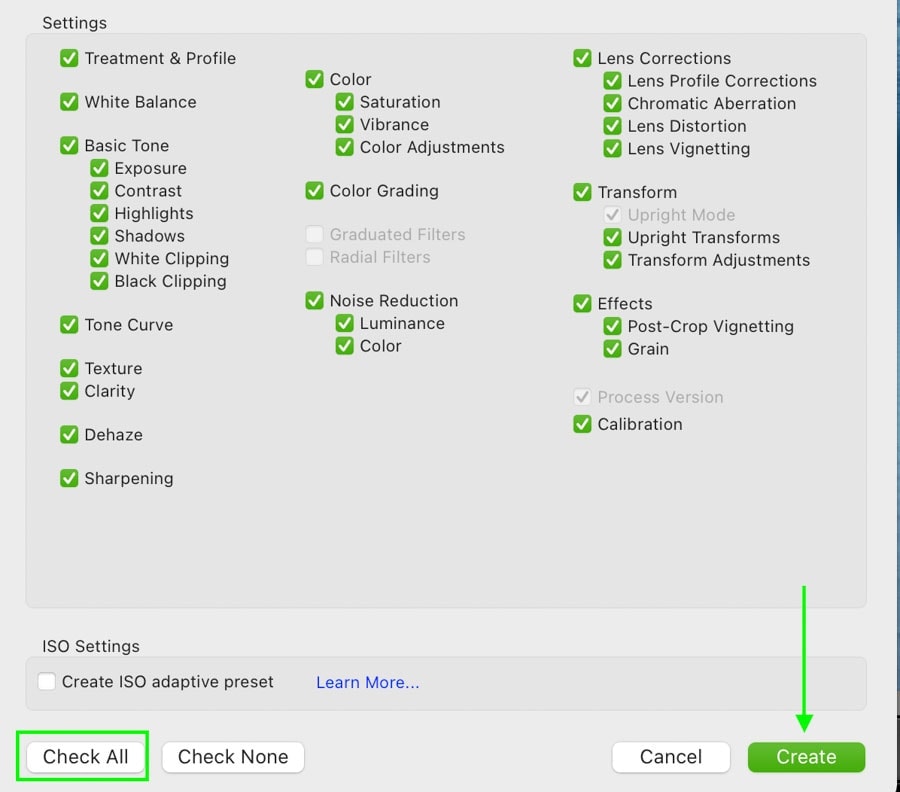Toggle the Lens Vignetting checkbox

click(x=612, y=148)
